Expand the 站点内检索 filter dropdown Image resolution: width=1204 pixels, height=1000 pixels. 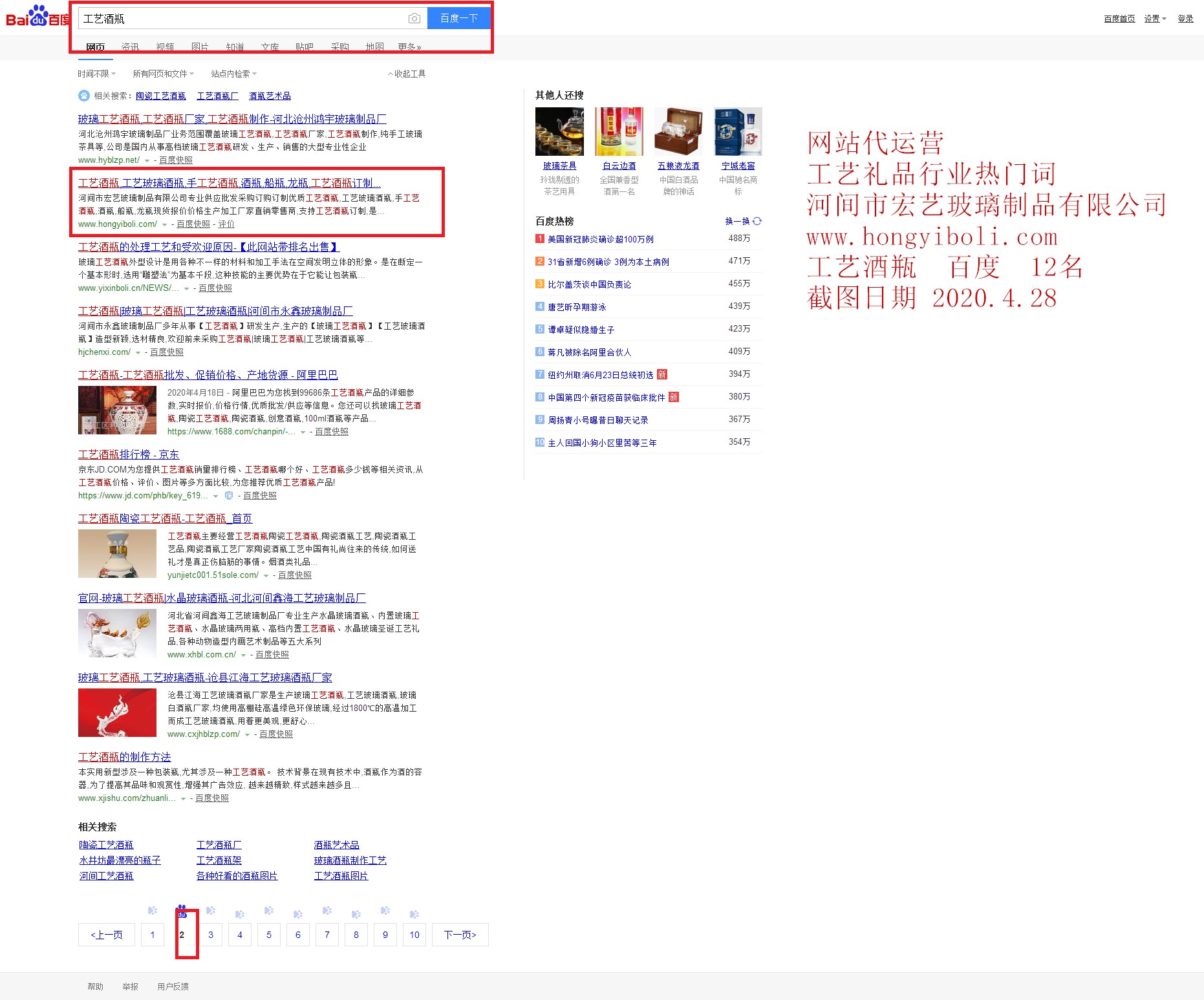pyautogui.click(x=233, y=74)
